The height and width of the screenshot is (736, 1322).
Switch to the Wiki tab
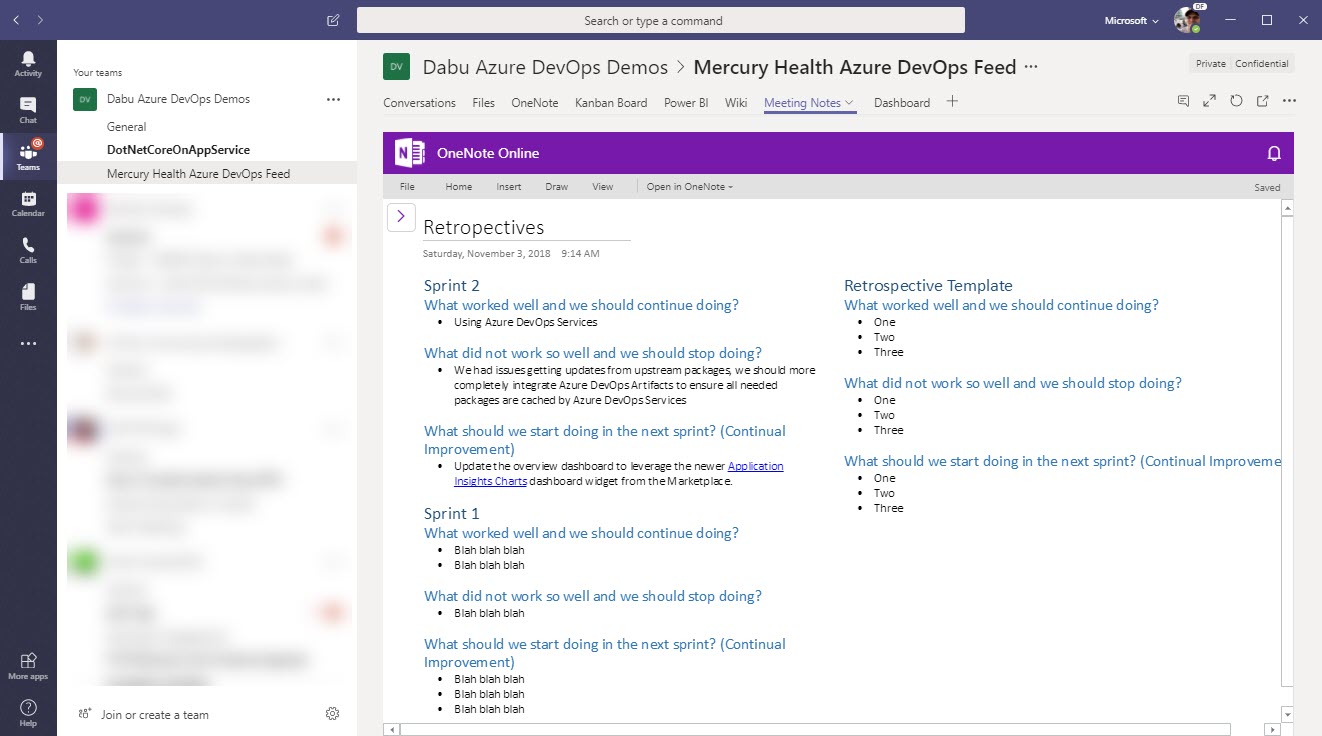click(736, 102)
